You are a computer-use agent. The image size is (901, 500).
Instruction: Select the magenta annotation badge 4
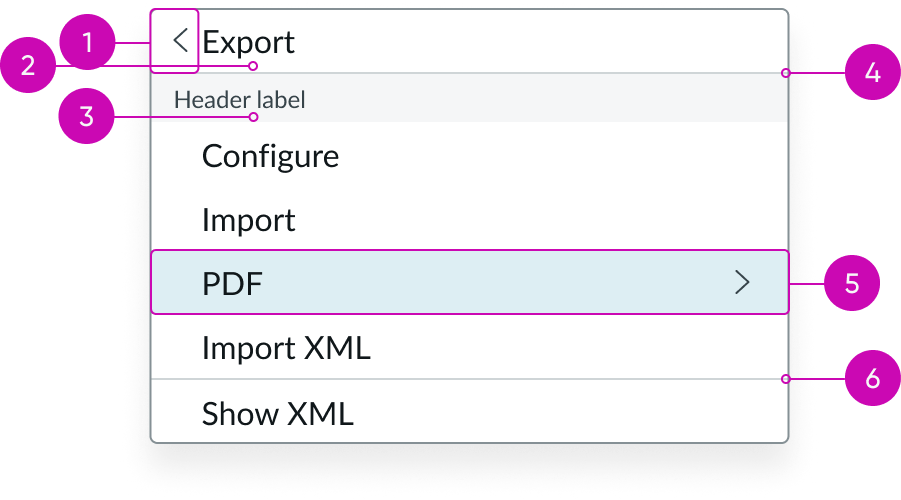point(872,72)
